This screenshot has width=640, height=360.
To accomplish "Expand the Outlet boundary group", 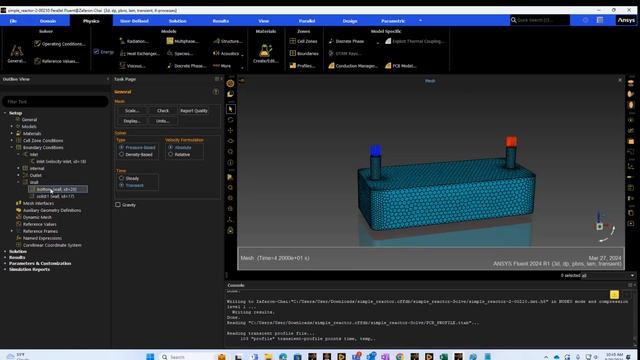I will coord(18,175).
